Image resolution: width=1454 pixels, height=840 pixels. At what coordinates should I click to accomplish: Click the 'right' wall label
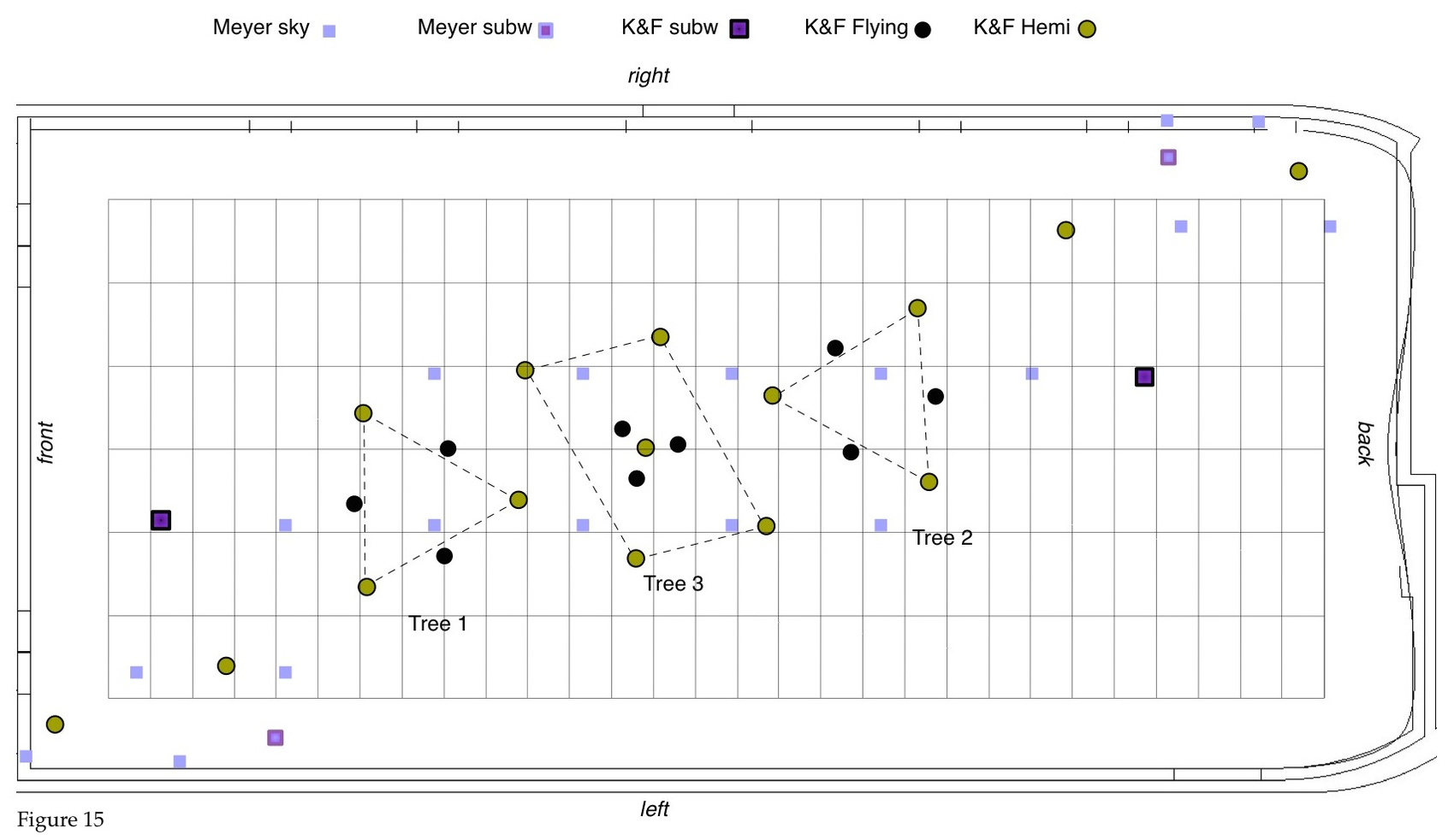coord(649,76)
